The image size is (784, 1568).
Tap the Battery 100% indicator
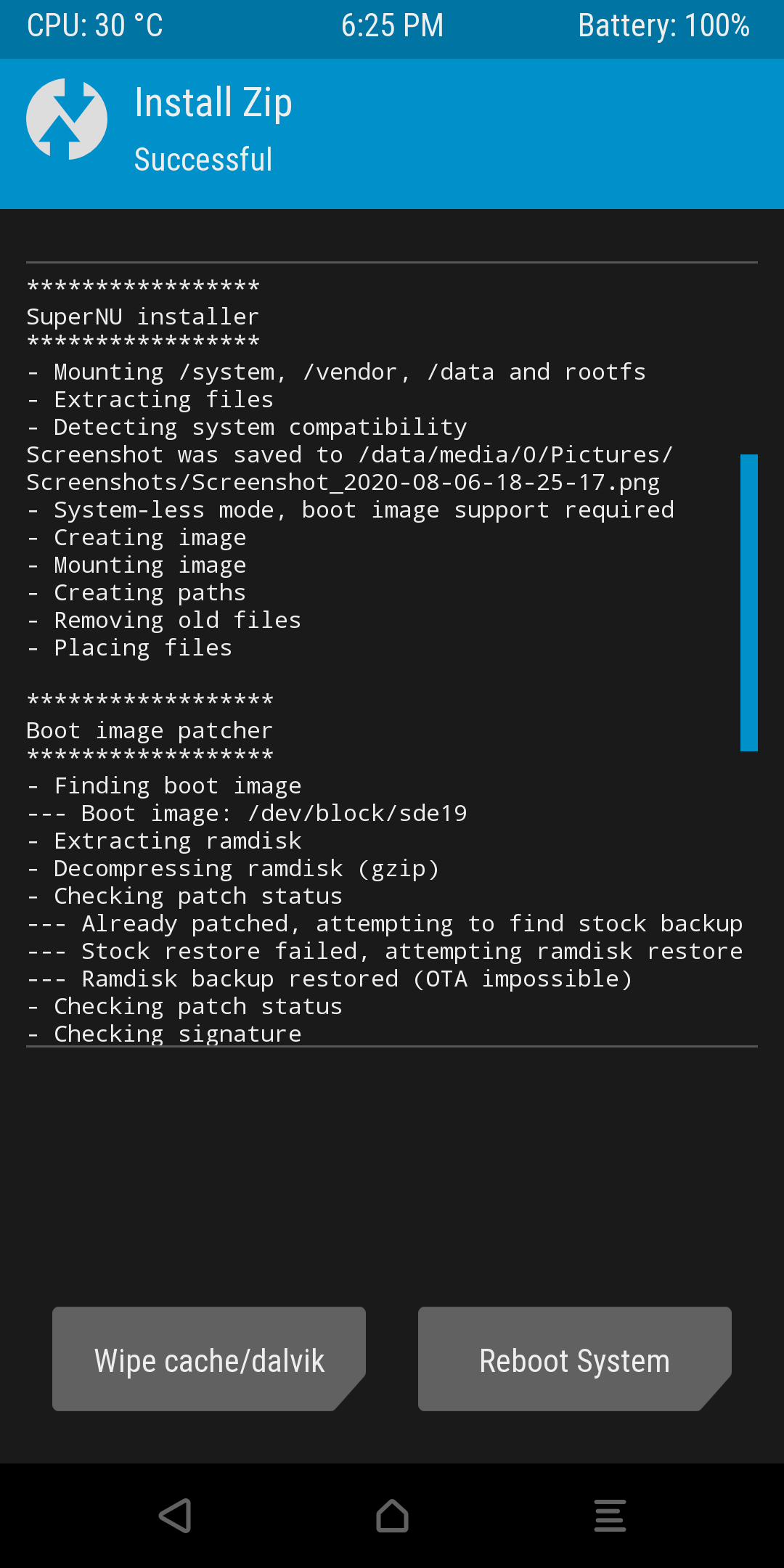(663, 25)
